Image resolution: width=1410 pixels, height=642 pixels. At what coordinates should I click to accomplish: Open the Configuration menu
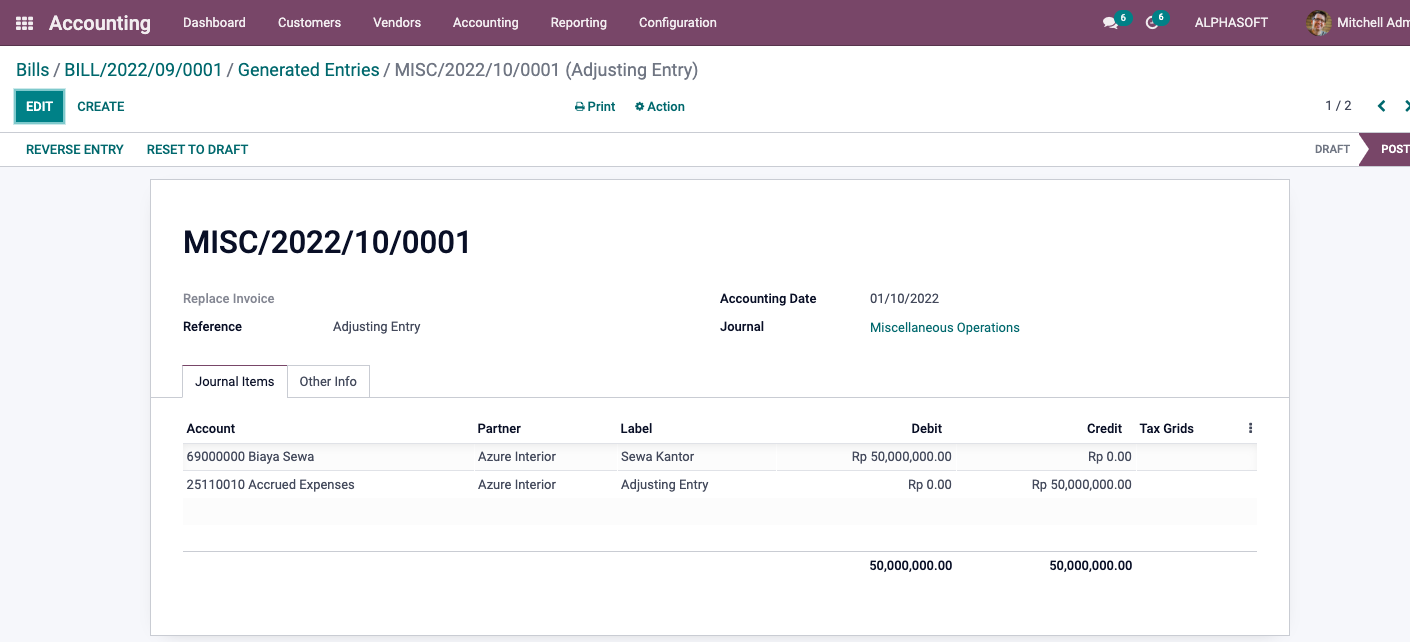point(677,23)
